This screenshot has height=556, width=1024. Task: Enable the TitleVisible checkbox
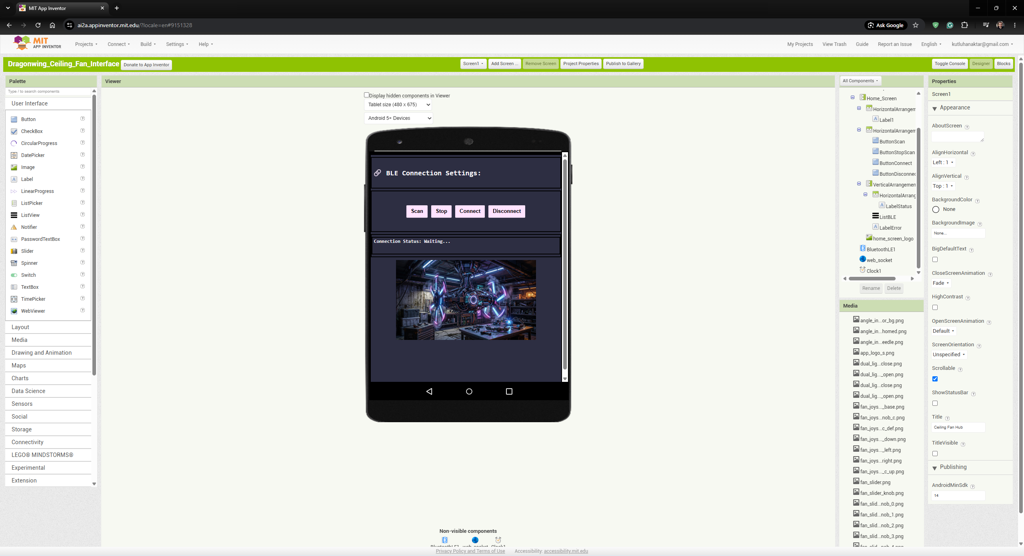point(935,453)
